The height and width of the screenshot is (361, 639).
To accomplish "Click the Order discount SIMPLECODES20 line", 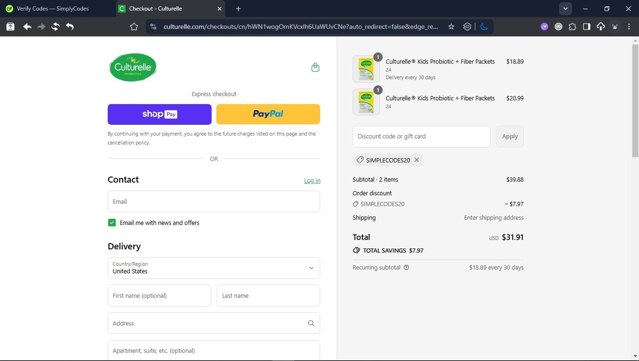I will [x=438, y=204].
